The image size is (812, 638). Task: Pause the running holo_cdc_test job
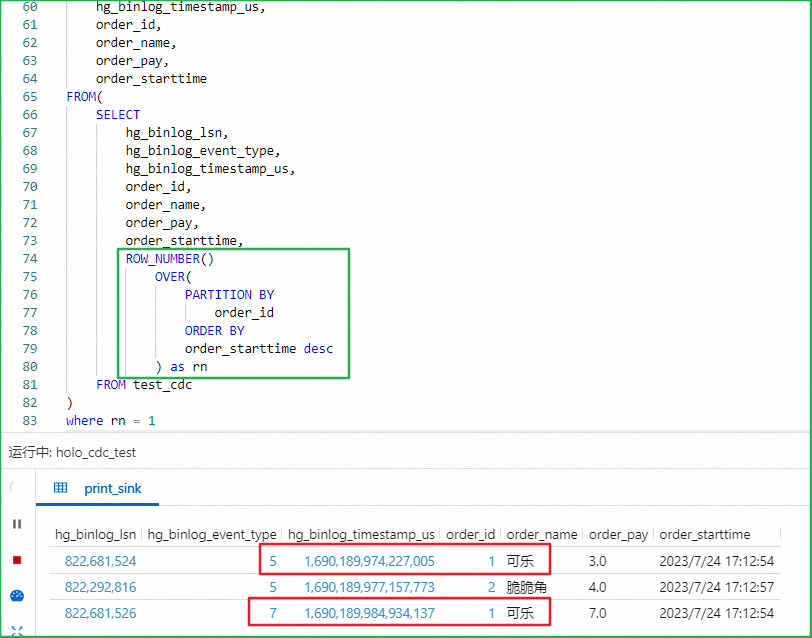tap(17, 524)
